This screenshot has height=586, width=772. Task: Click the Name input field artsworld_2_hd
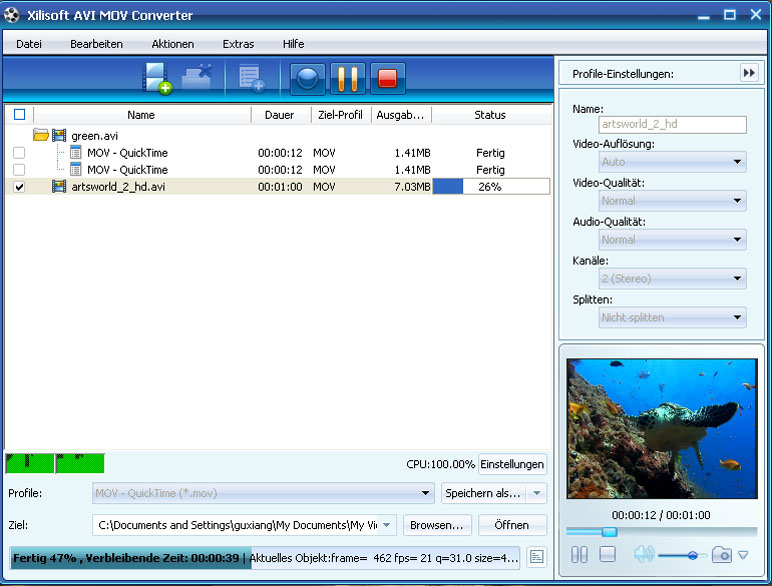point(673,124)
